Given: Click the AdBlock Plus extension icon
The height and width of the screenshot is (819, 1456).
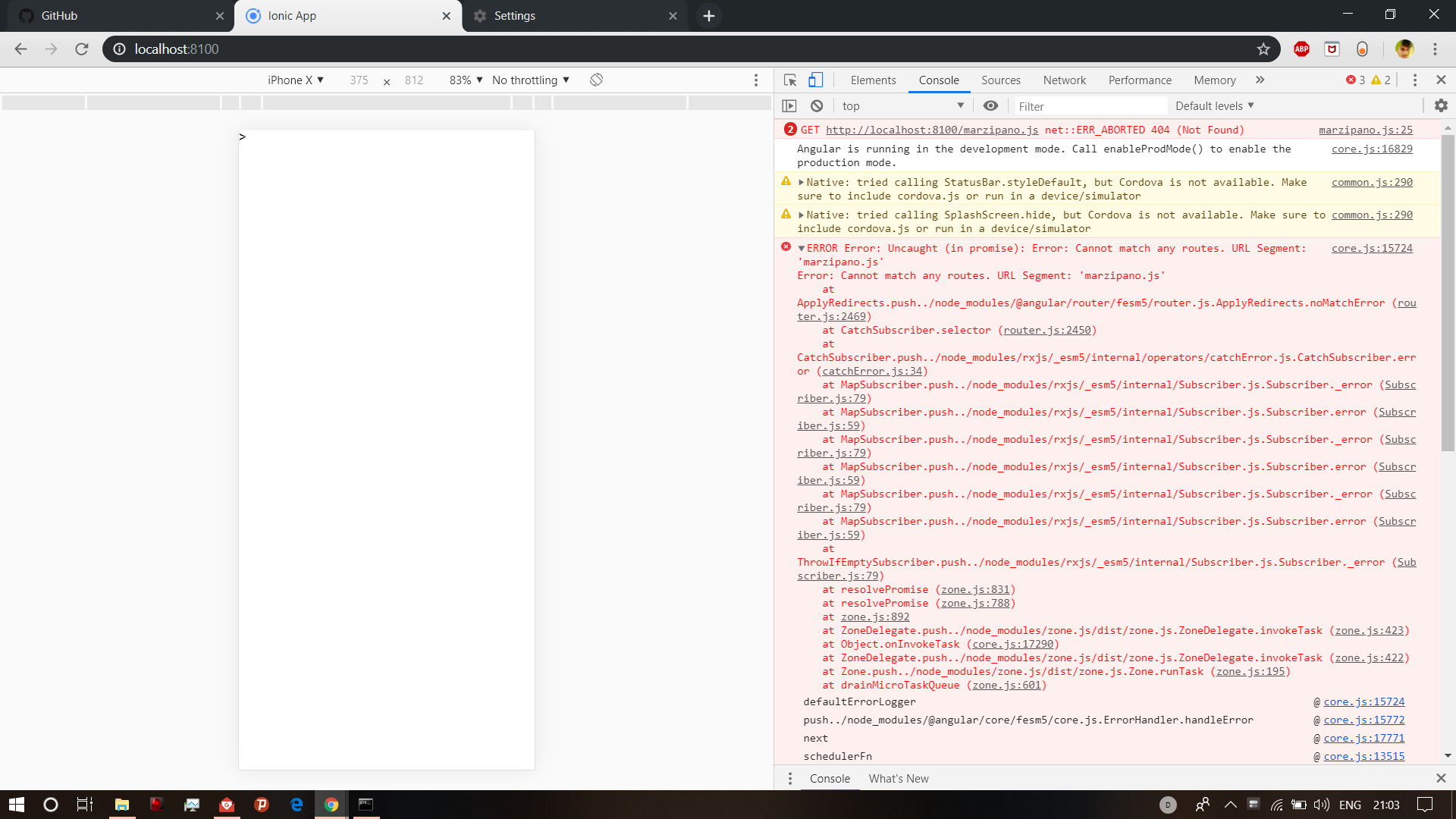Looking at the screenshot, I should pos(1301,49).
